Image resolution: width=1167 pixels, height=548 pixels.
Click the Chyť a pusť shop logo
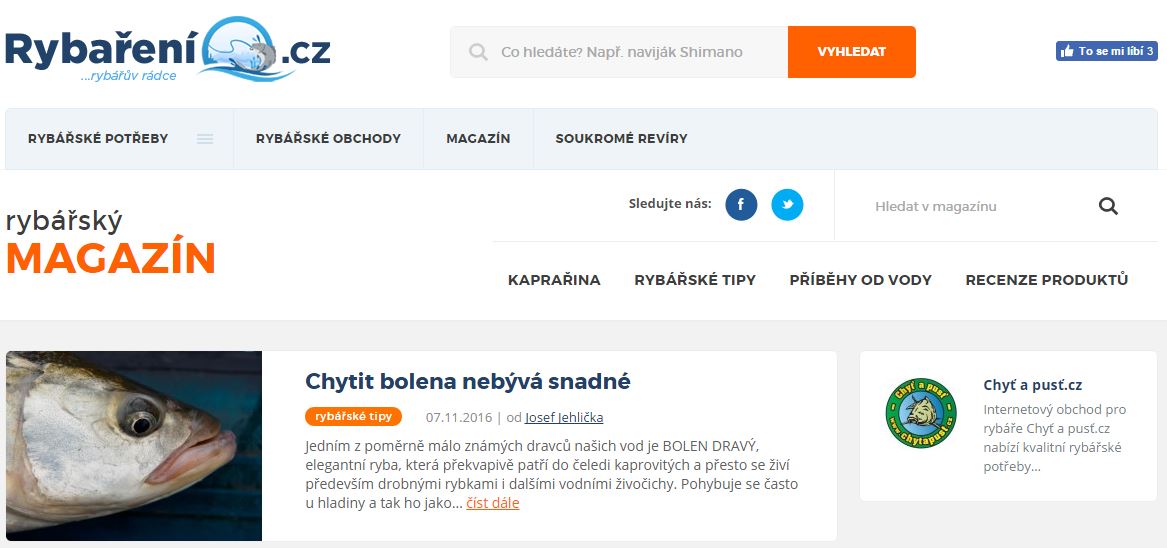tap(921, 413)
